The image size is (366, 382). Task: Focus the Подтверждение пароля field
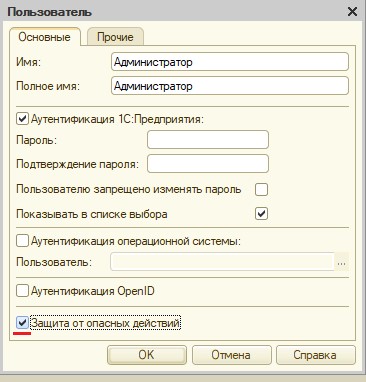coord(208,164)
